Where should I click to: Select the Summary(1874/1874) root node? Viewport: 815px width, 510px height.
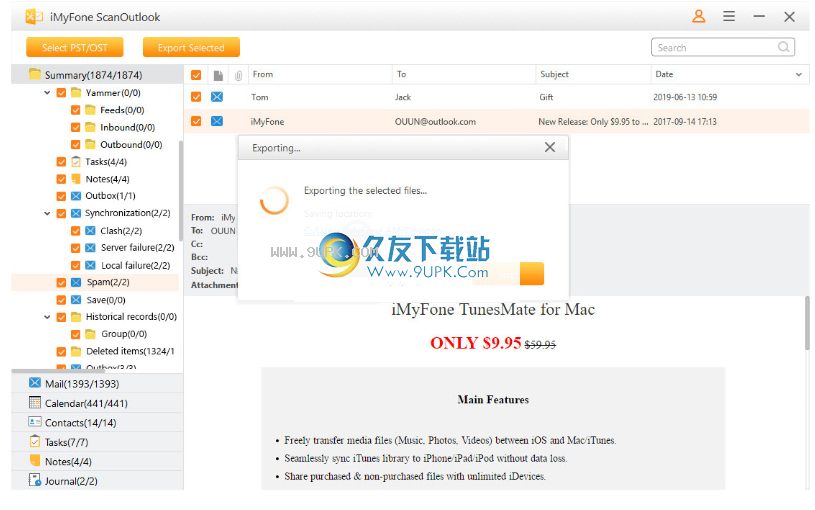pos(97,75)
